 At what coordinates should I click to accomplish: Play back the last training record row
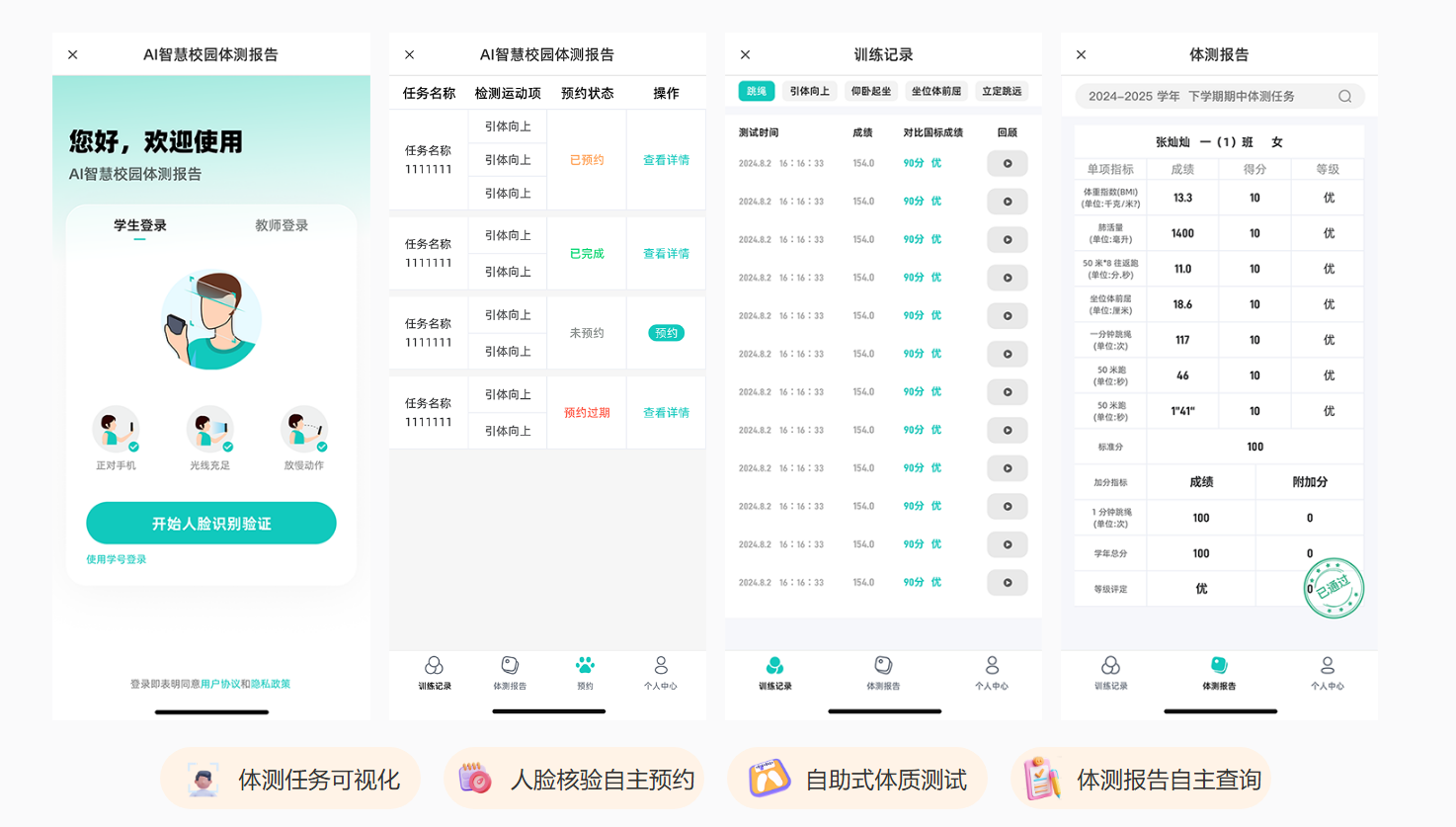(x=1007, y=583)
